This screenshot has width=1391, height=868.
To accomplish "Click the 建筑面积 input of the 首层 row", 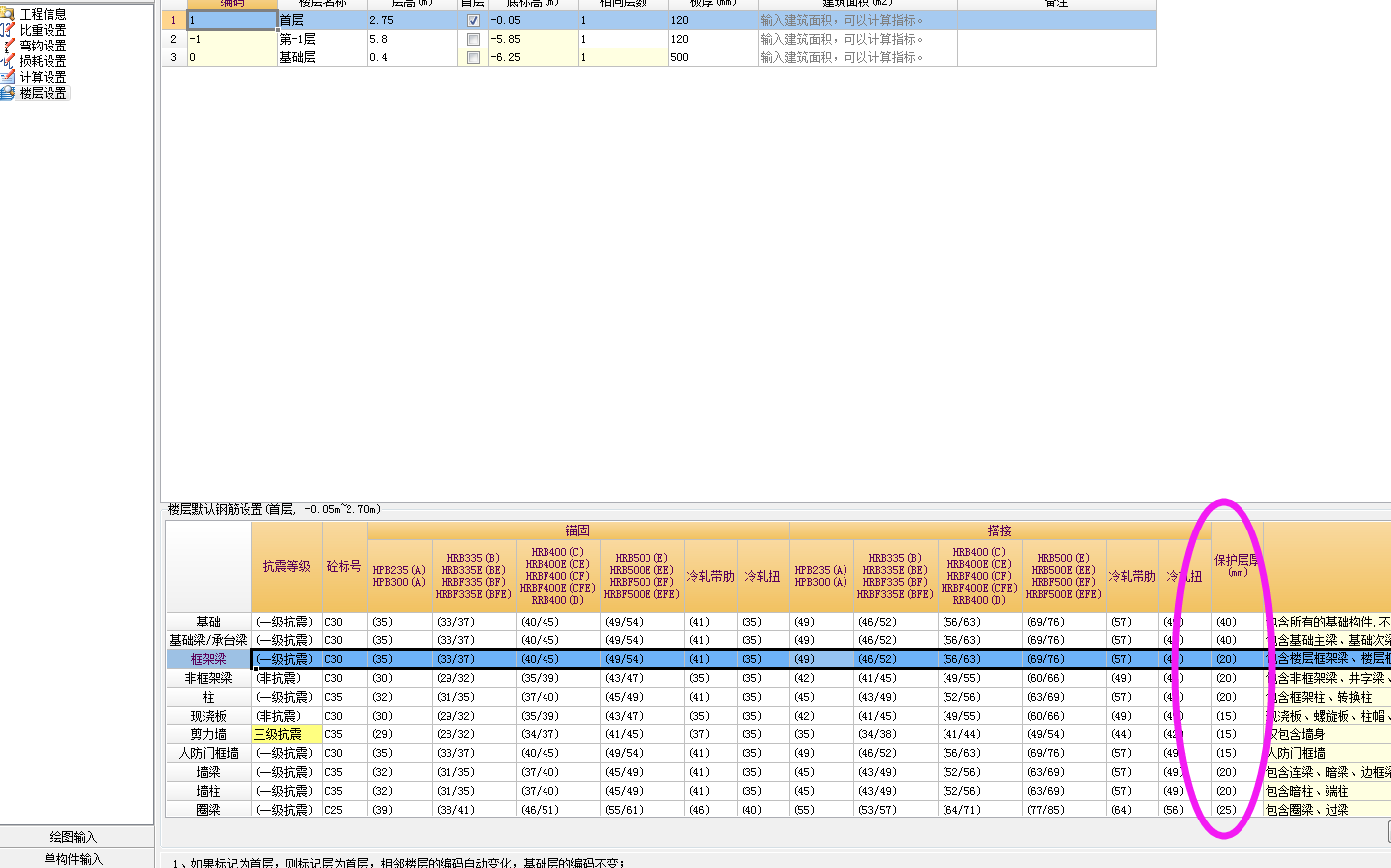I will 857,20.
